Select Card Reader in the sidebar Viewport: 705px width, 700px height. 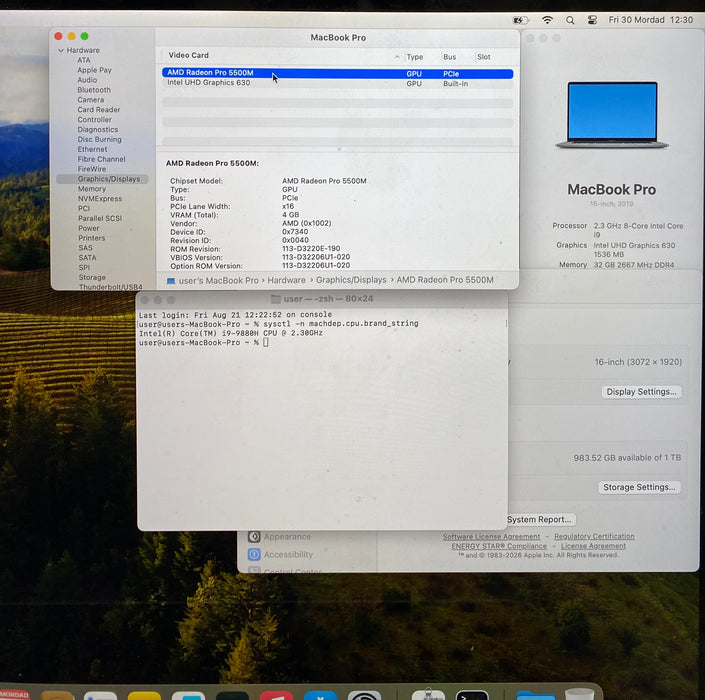(98, 110)
